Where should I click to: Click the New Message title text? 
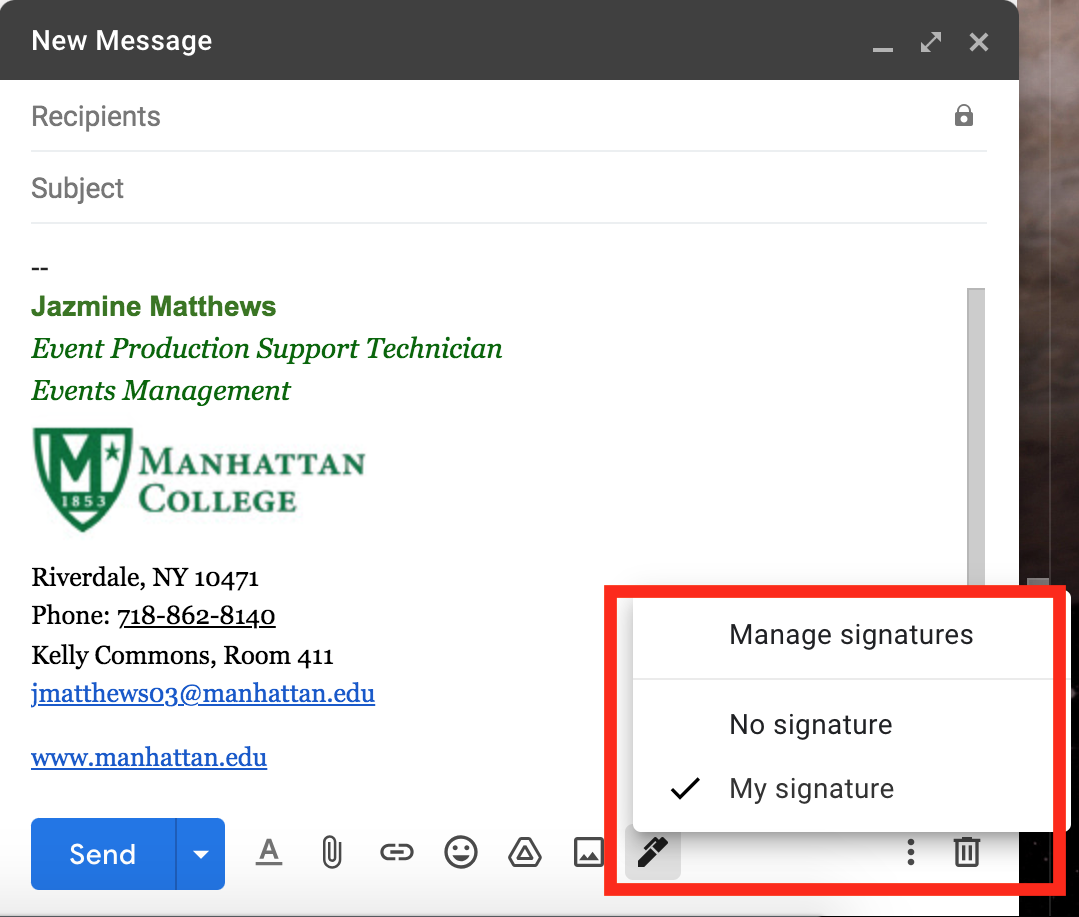coord(122,41)
